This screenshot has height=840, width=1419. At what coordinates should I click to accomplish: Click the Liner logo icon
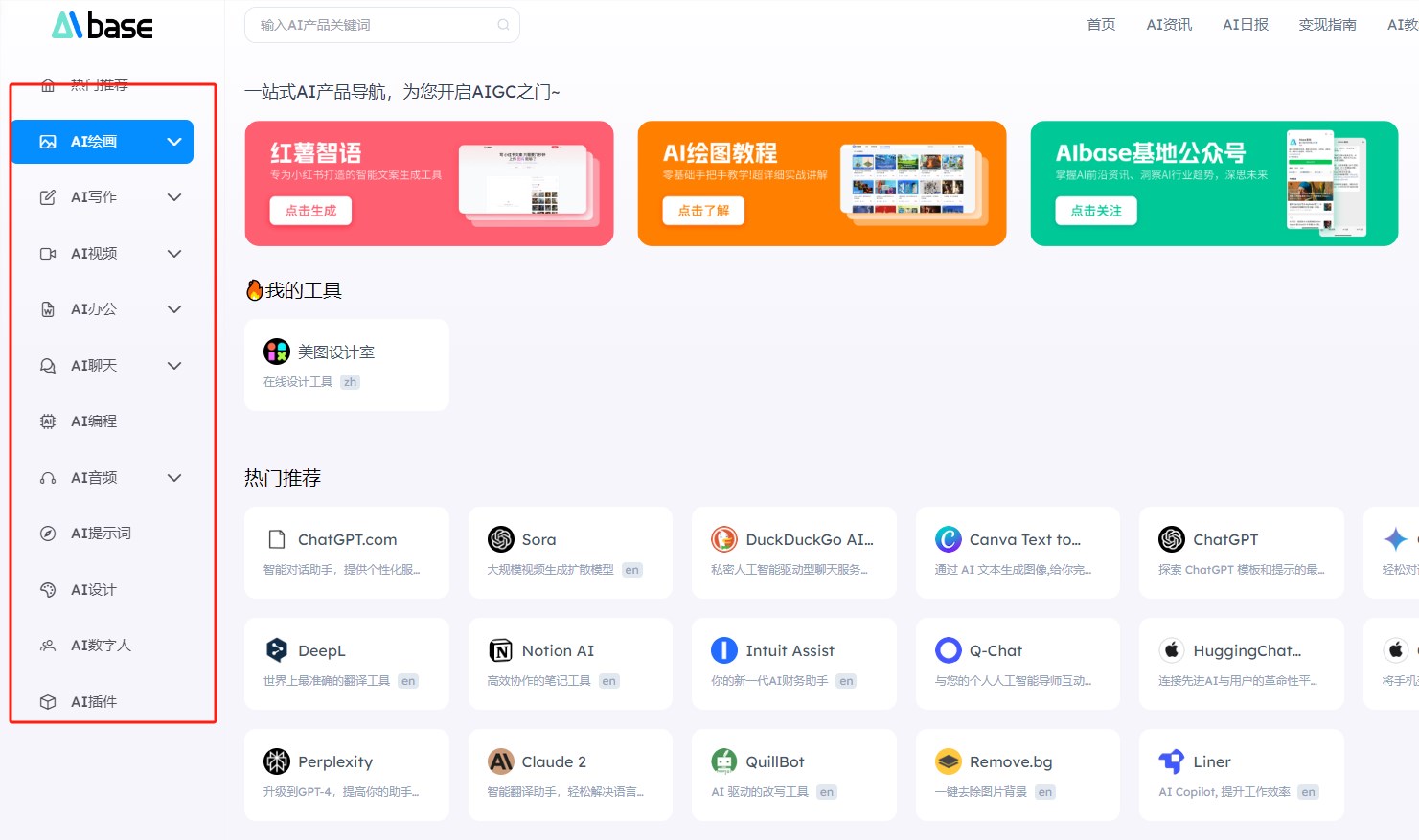tap(1172, 761)
